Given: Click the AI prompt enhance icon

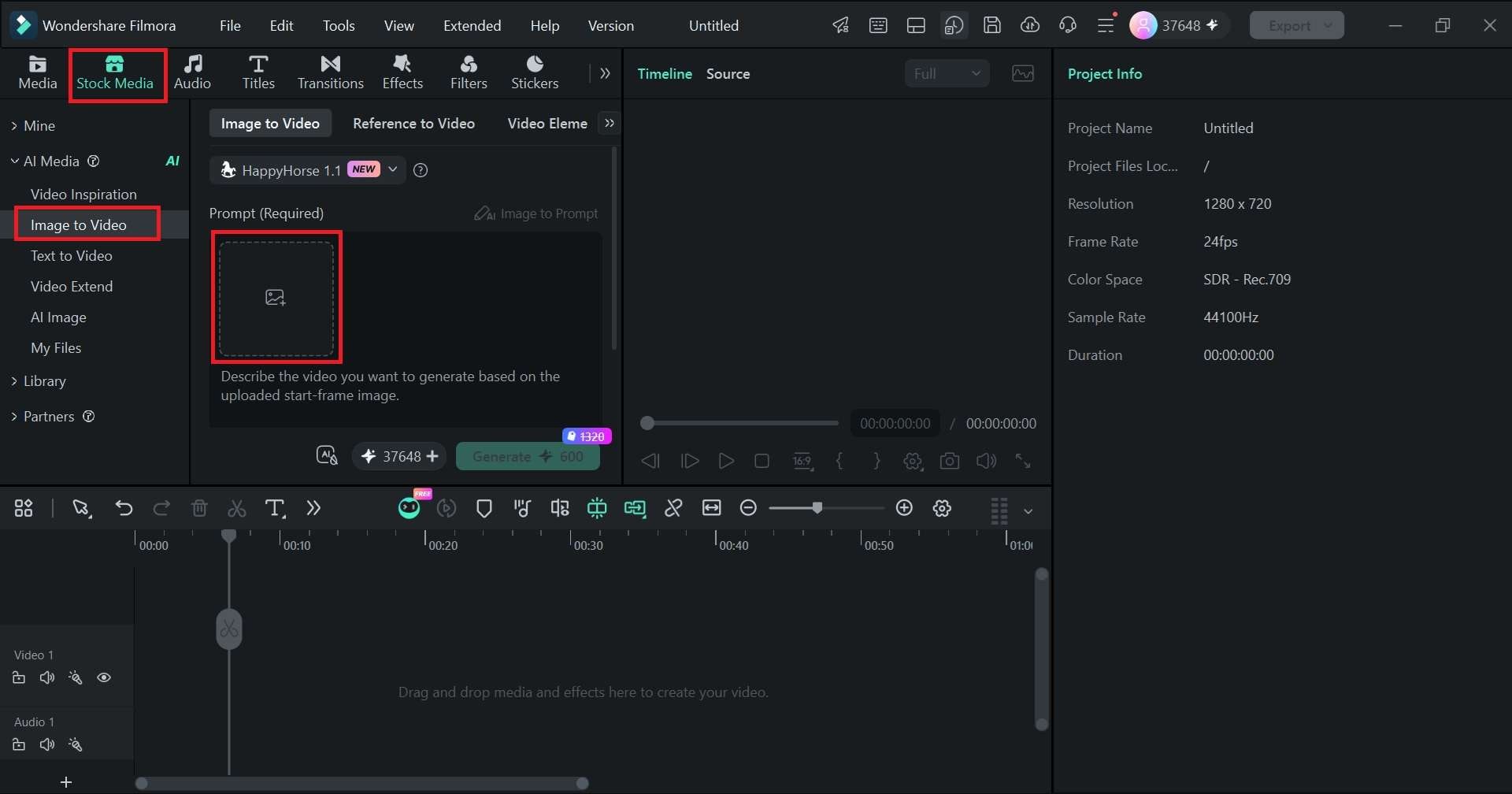Looking at the screenshot, I should (x=327, y=456).
